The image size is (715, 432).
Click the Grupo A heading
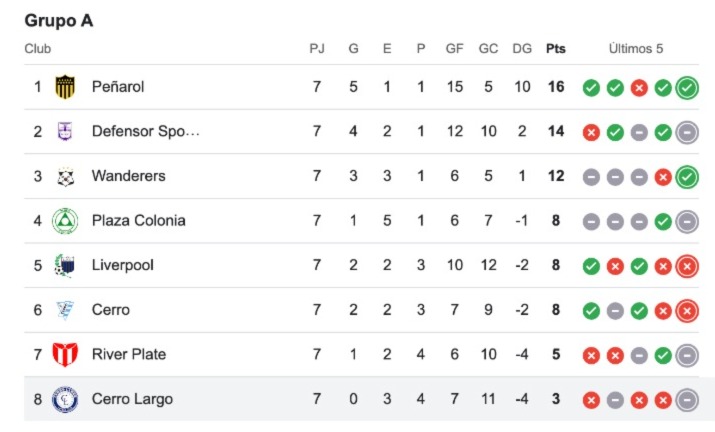pyautogui.click(x=59, y=21)
